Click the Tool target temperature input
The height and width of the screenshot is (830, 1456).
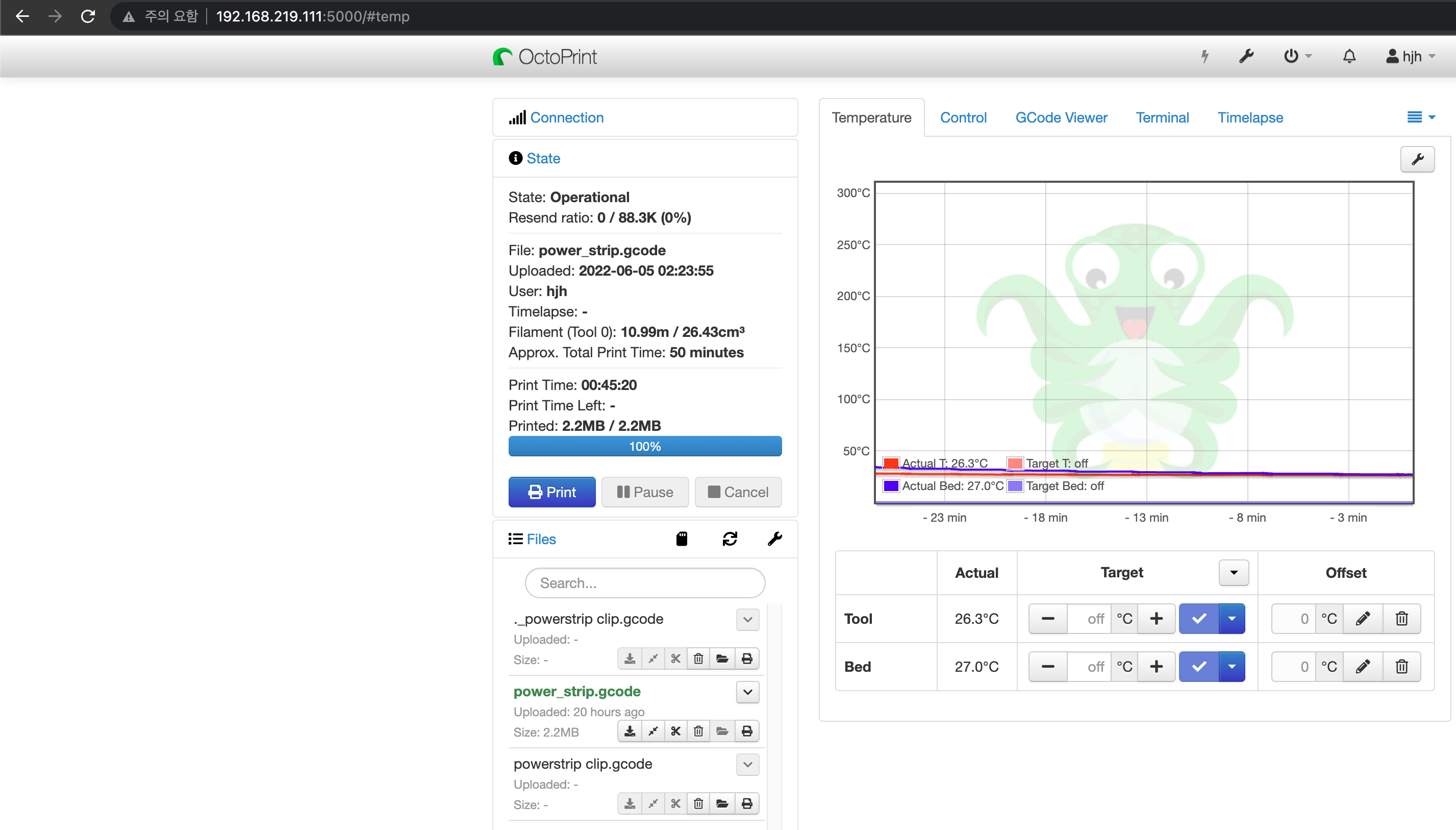click(x=1089, y=619)
